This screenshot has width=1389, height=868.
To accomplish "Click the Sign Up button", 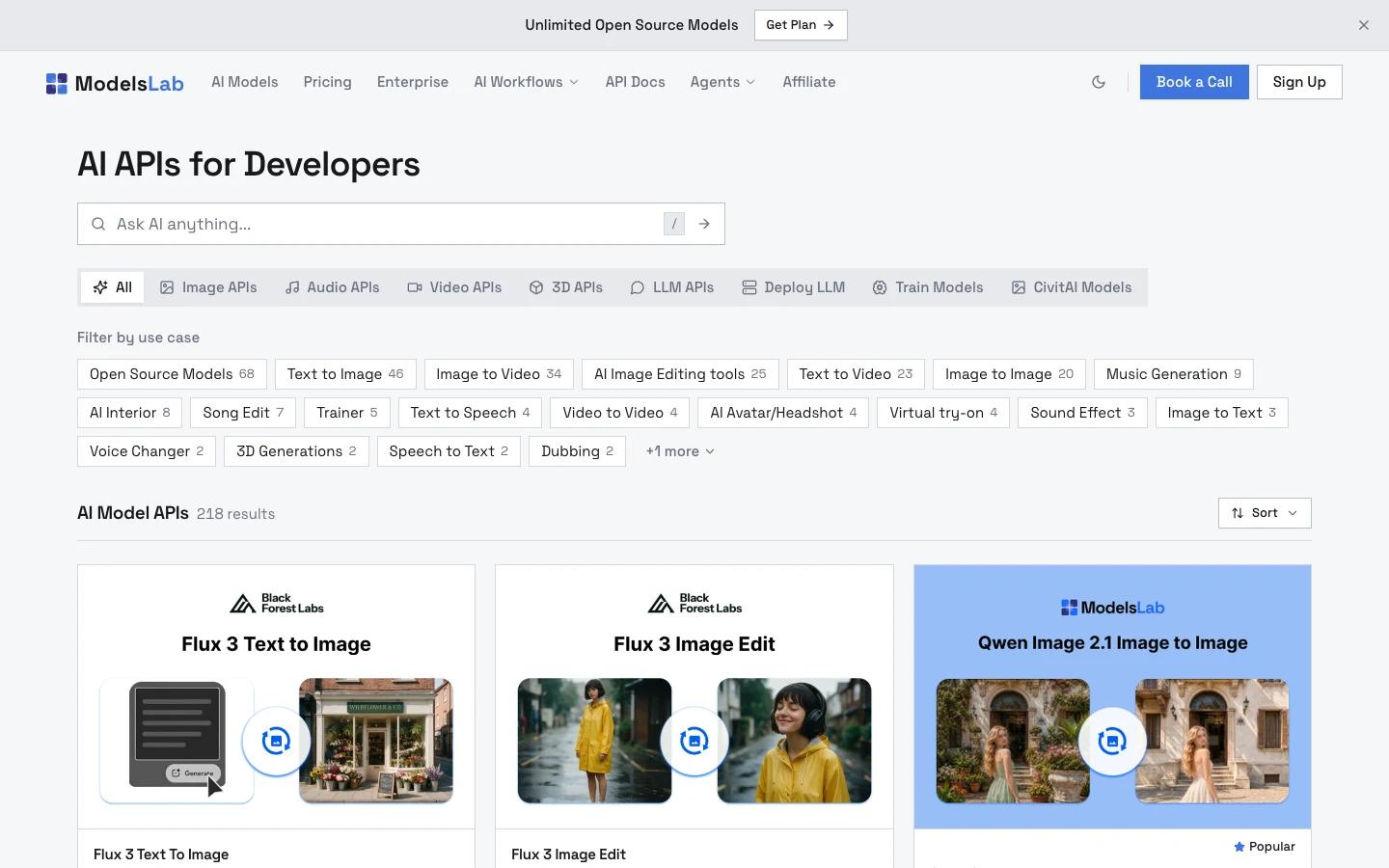I will pyautogui.click(x=1299, y=82).
